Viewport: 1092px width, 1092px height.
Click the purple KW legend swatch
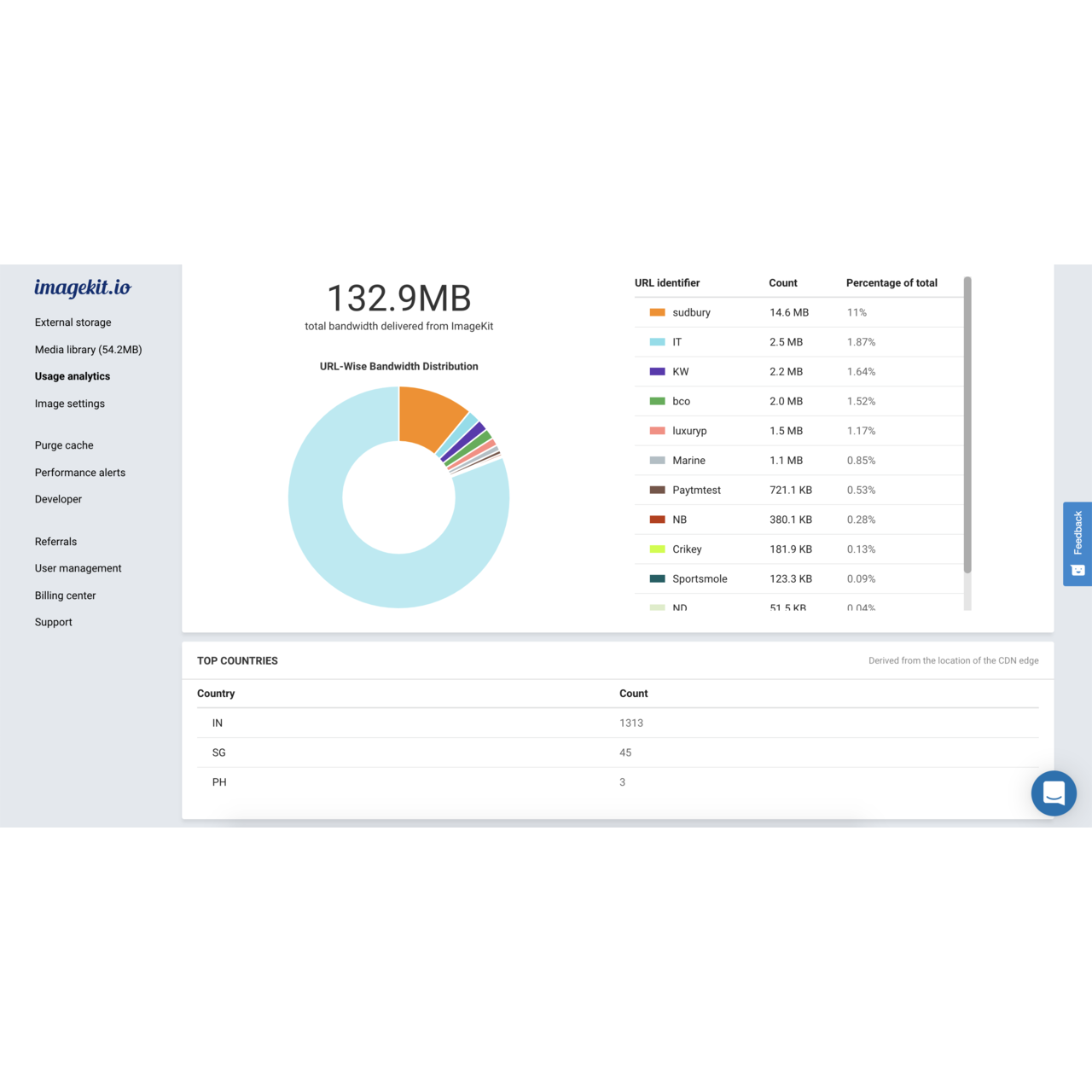coord(657,372)
